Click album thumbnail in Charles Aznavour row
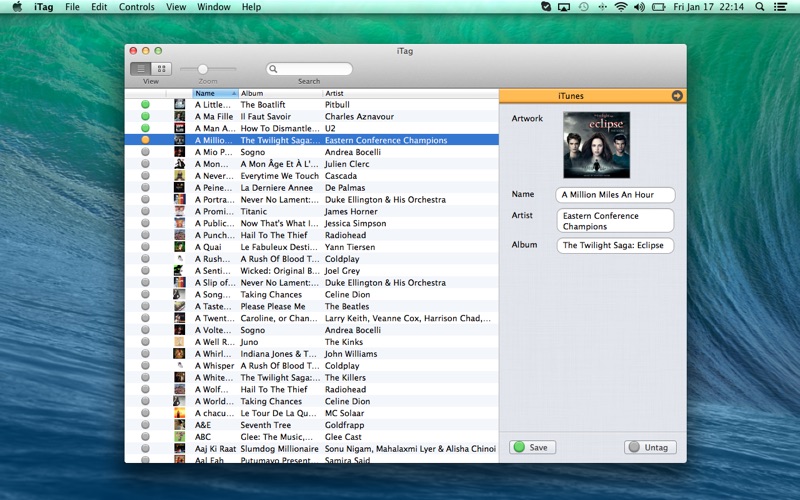Viewport: 800px width, 500px height. 180,116
